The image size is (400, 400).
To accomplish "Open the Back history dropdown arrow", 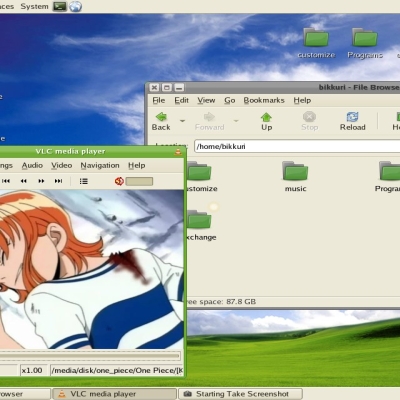I will (182, 120).
